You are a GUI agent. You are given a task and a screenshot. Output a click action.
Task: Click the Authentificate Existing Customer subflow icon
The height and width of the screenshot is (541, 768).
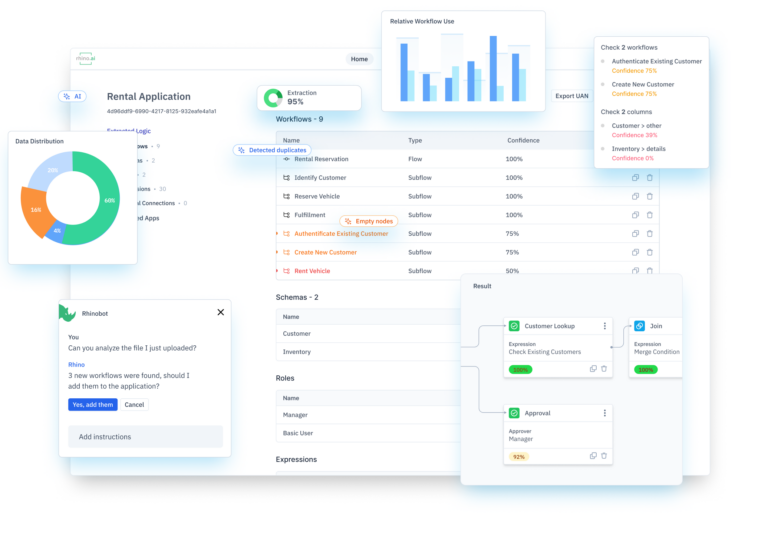[x=287, y=234]
